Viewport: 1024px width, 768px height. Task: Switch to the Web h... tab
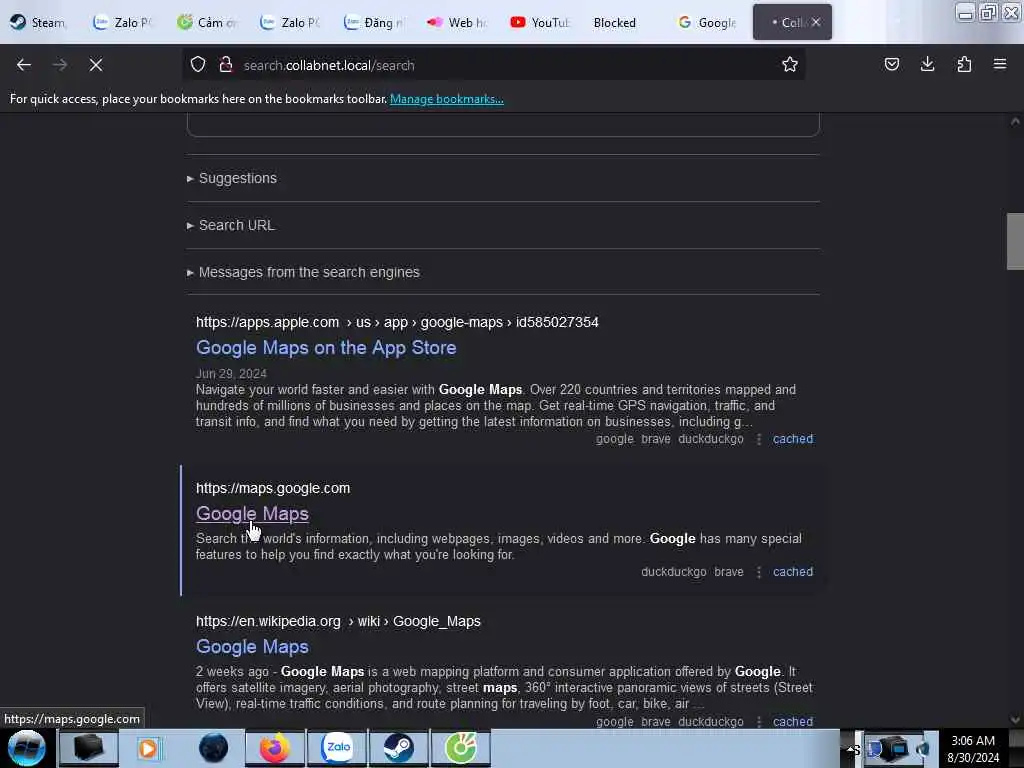456,23
